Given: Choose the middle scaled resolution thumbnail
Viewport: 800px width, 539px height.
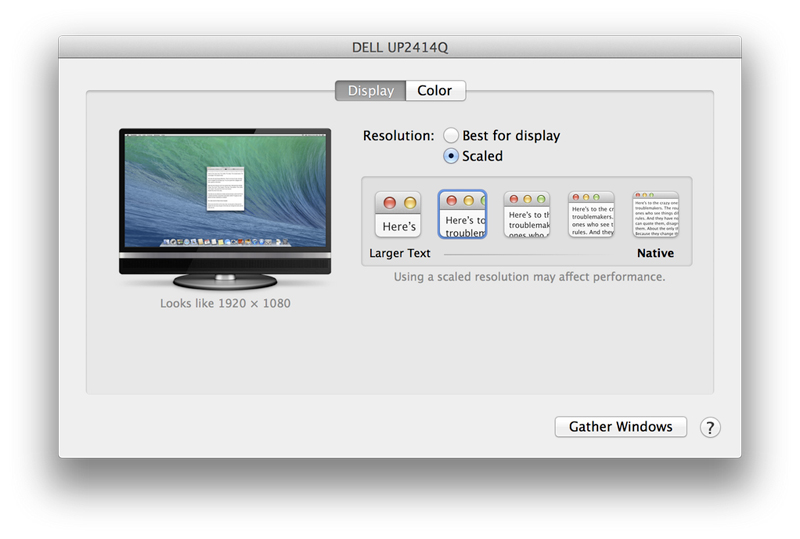Looking at the screenshot, I should (527, 214).
